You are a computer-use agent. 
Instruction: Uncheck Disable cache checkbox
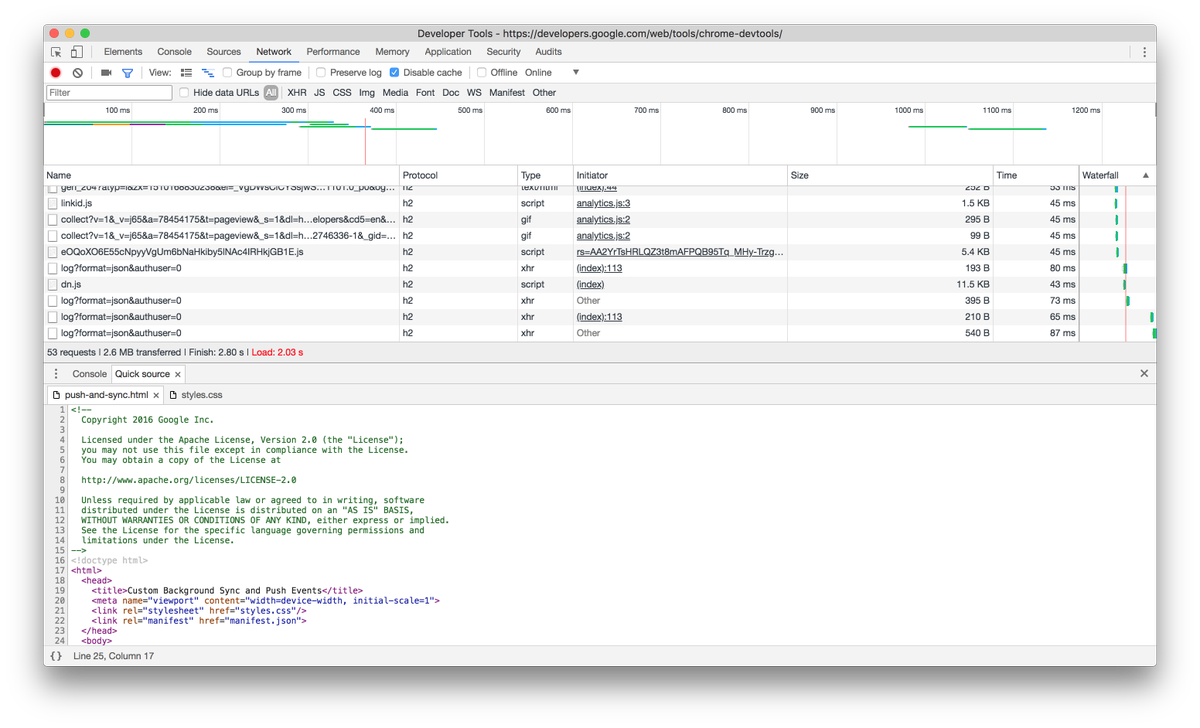pyautogui.click(x=395, y=72)
